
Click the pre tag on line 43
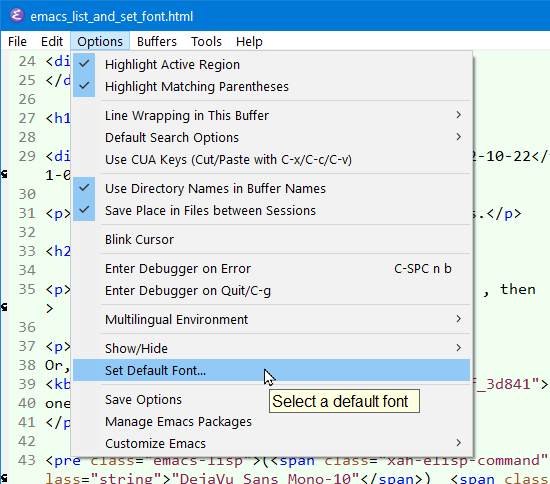pyautogui.click(x=68, y=461)
